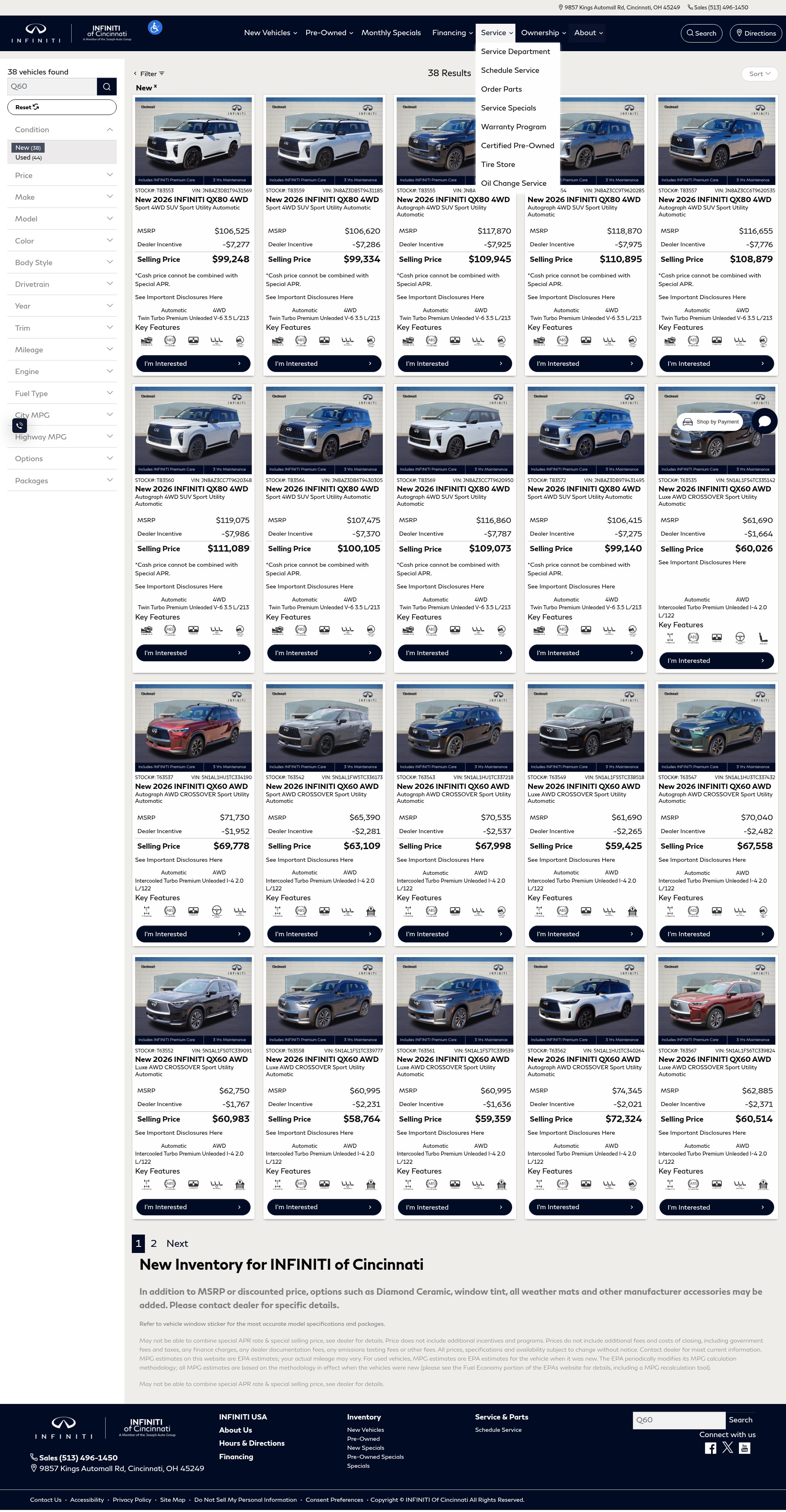
Task: Expand the Color filter
Action: 62,241
